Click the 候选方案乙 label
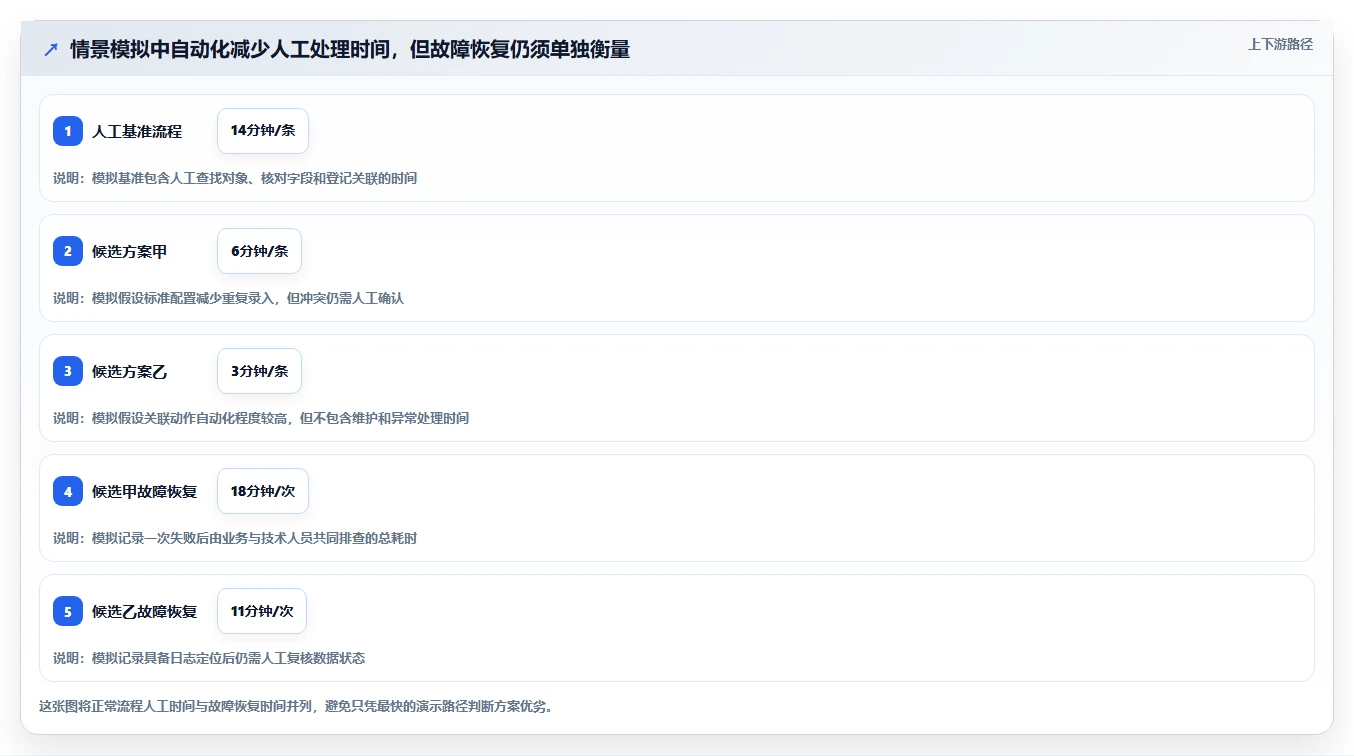This screenshot has height=756, width=1354. 130,371
